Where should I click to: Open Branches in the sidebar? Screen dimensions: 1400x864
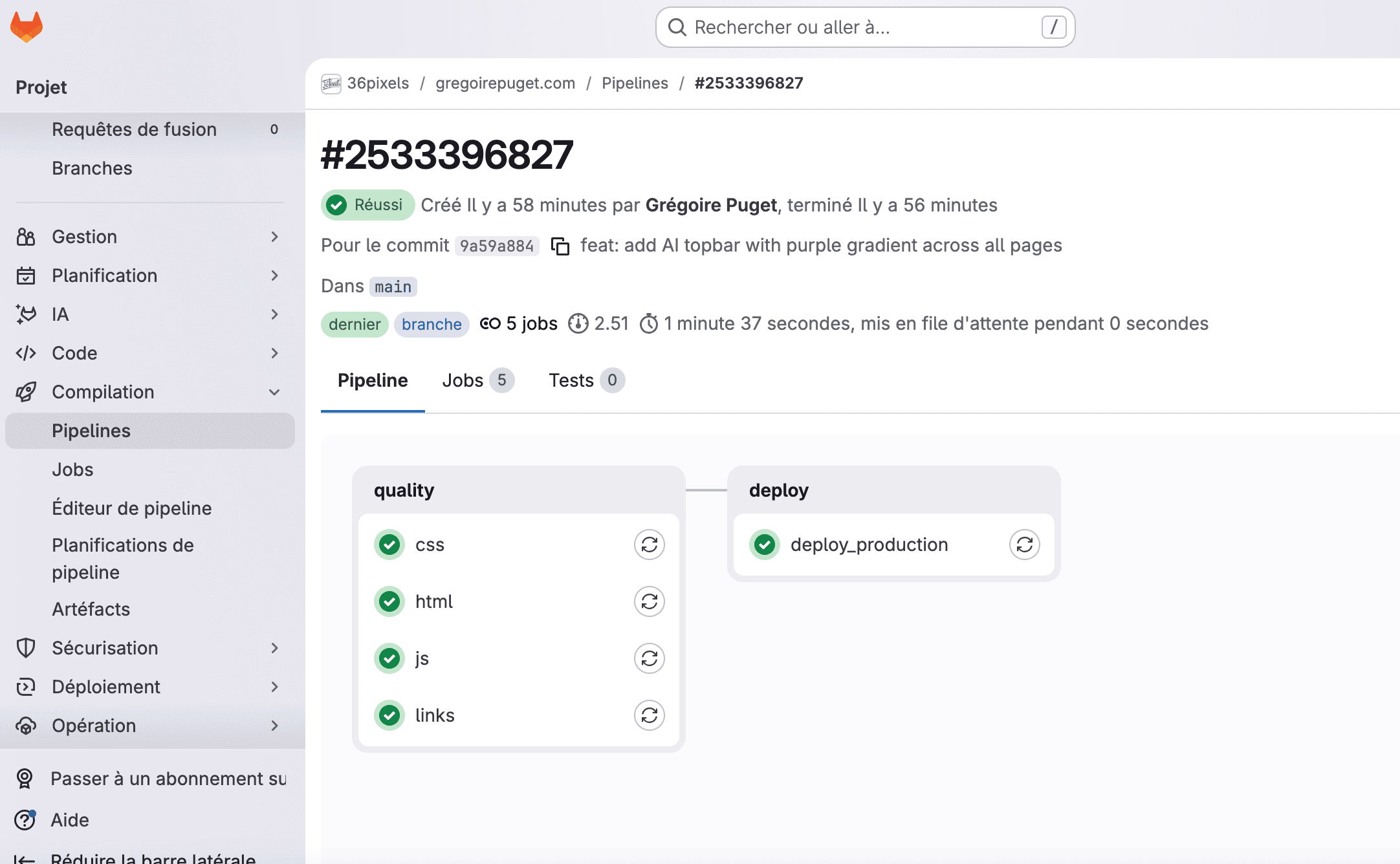pos(150,168)
